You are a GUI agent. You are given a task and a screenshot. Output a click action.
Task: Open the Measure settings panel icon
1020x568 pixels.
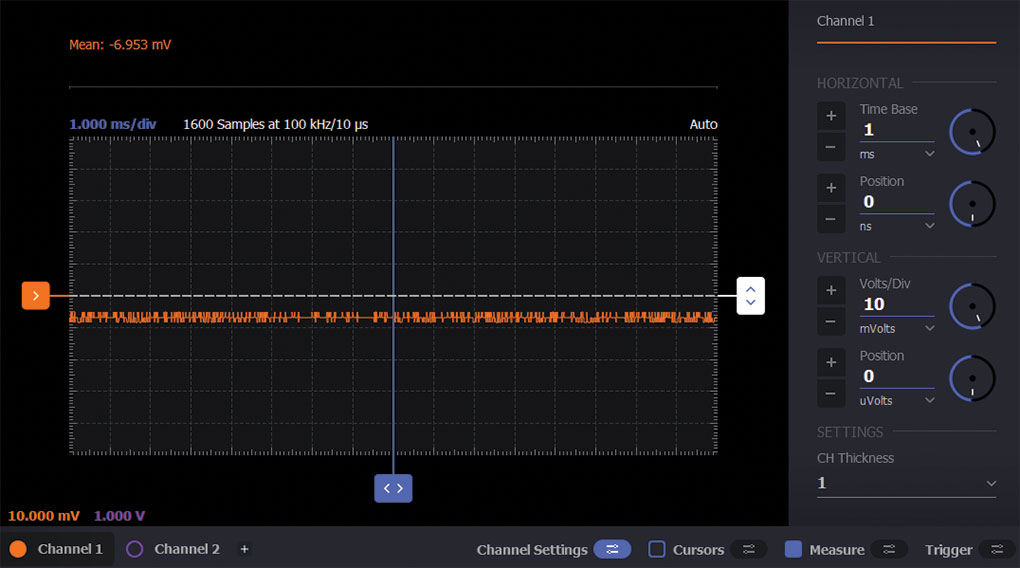pos(889,550)
